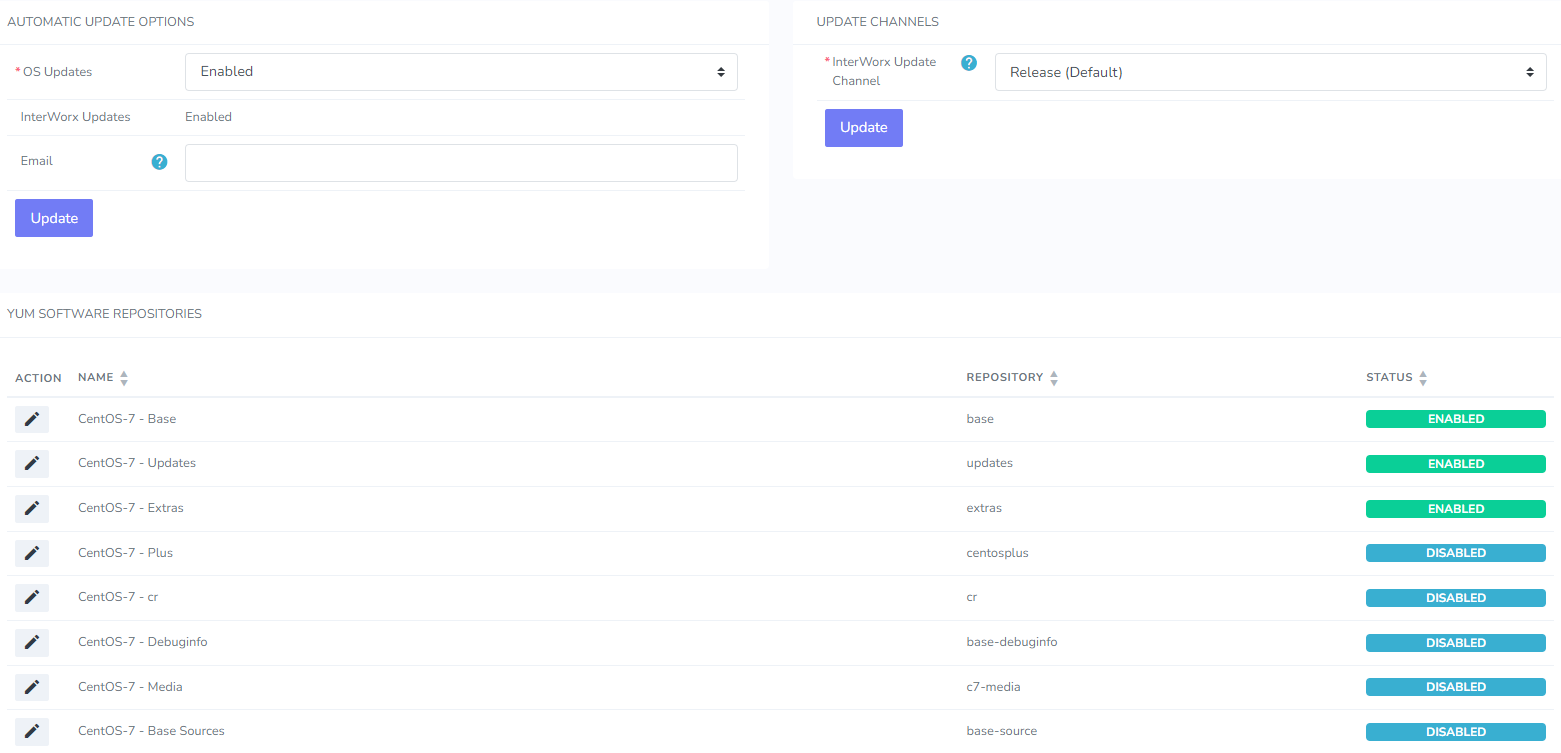Toggle the DISABLED status on base-debuginfo repository

[1455, 642]
